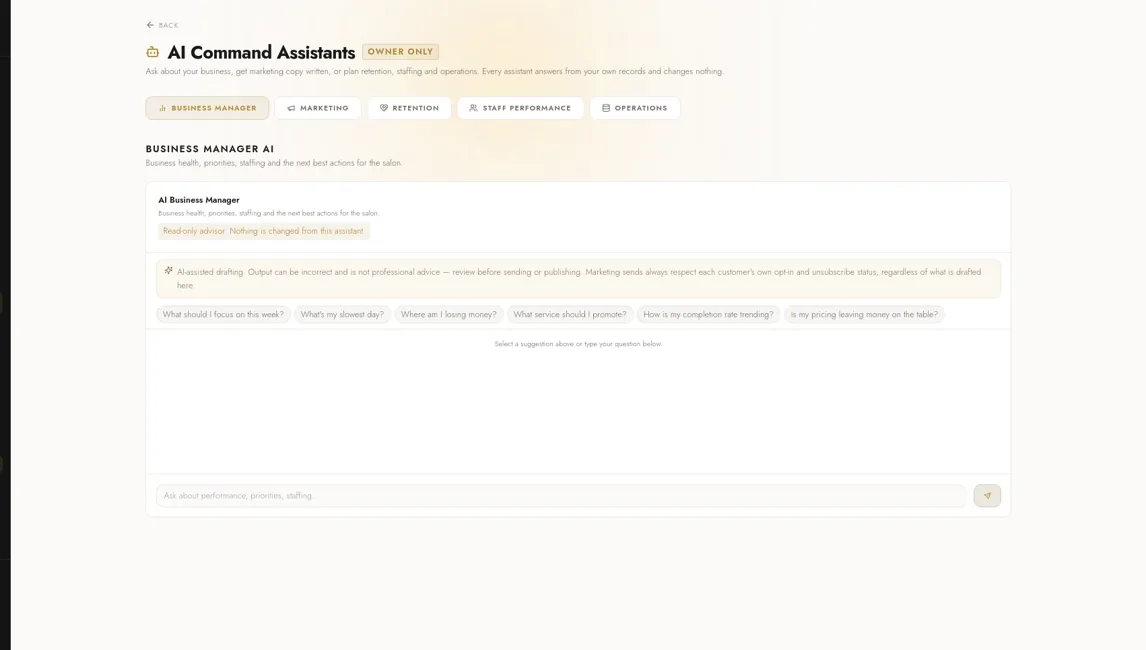Image resolution: width=1146 pixels, height=650 pixels.
Task: Open the Staff Performance tab
Action: (x=520, y=108)
